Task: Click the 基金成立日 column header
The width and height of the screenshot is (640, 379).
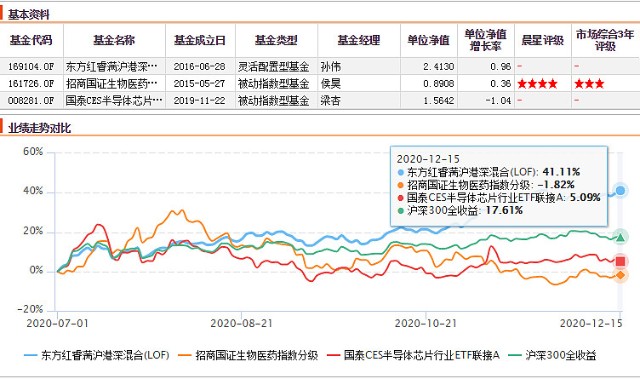Action: coord(200,40)
